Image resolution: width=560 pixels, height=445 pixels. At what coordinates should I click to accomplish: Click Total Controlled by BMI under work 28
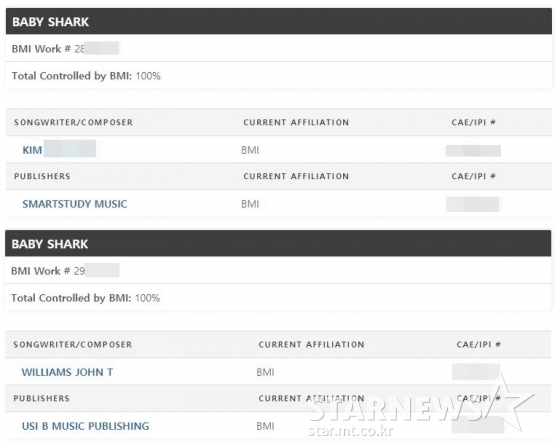coord(86,76)
